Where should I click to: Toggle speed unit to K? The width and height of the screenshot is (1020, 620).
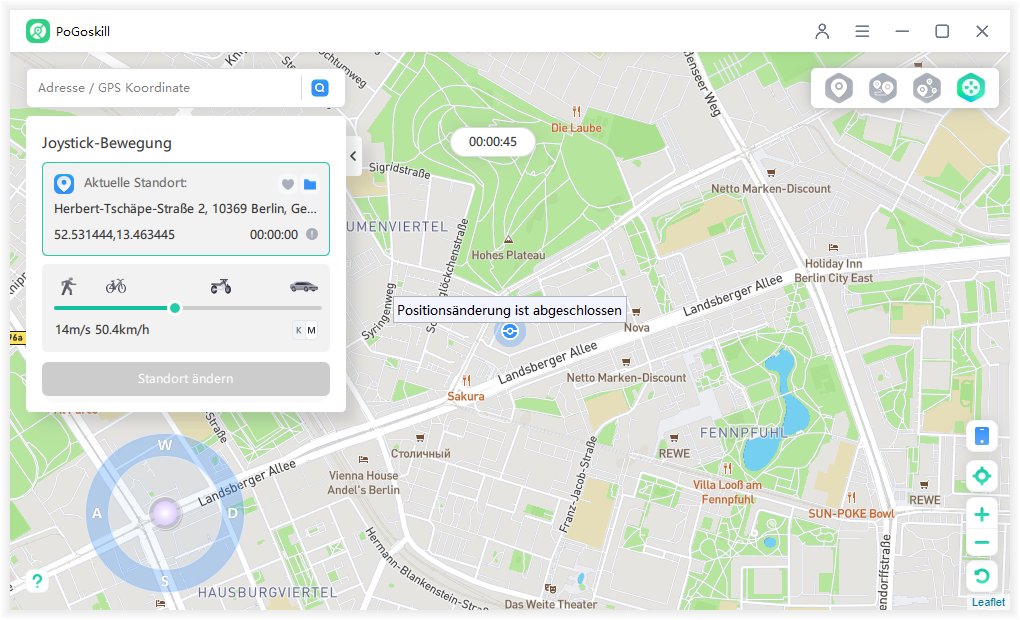click(298, 330)
